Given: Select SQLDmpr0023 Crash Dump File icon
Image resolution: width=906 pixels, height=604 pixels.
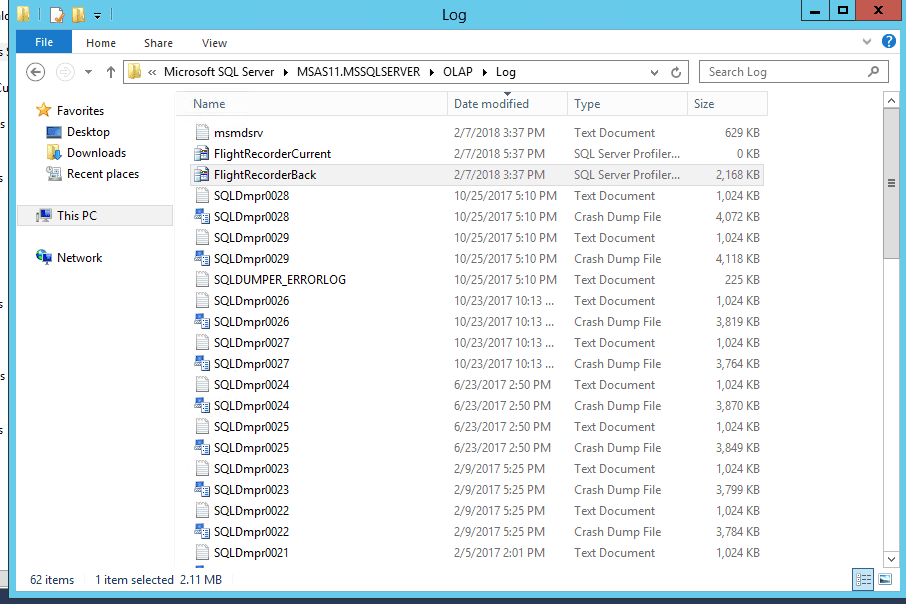Looking at the screenshot, I should coord(202,490).
